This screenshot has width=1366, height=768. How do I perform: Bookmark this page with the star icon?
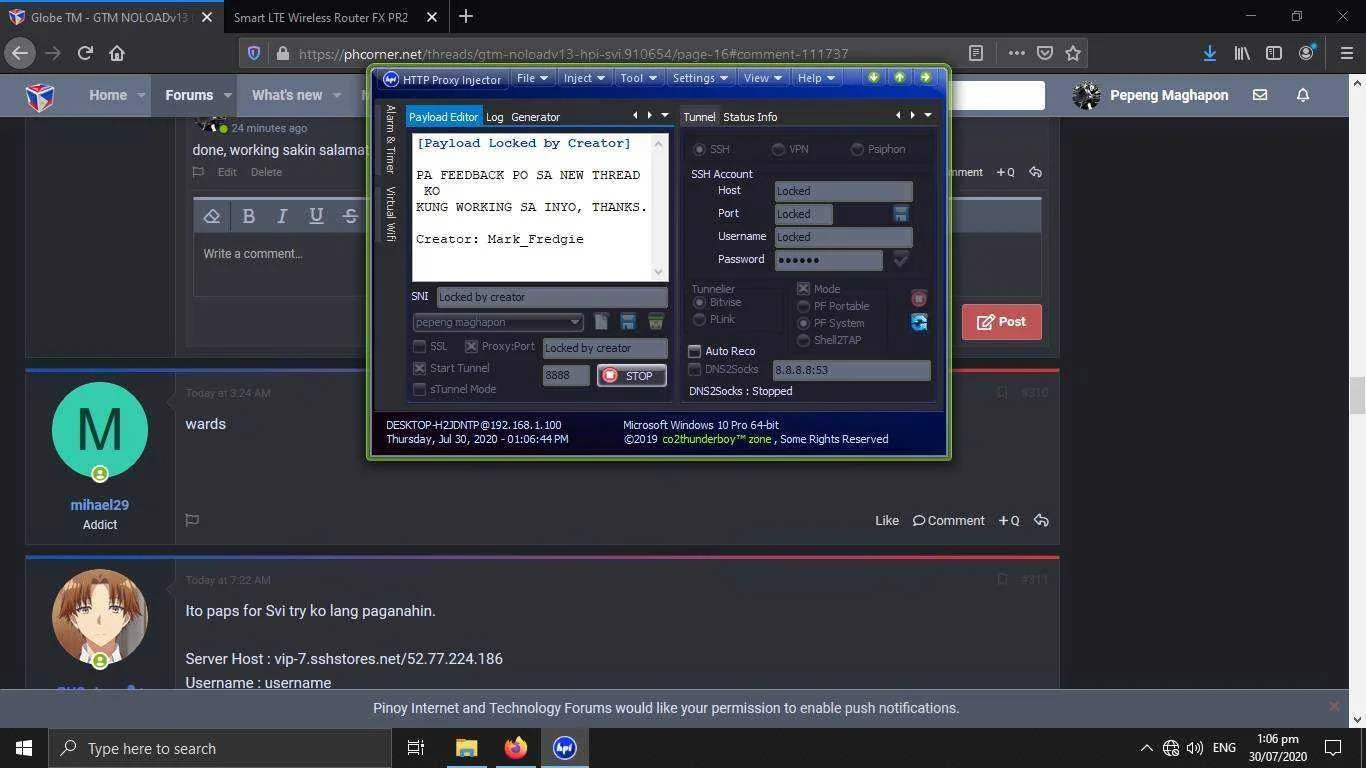click(x=1073, y=53)
